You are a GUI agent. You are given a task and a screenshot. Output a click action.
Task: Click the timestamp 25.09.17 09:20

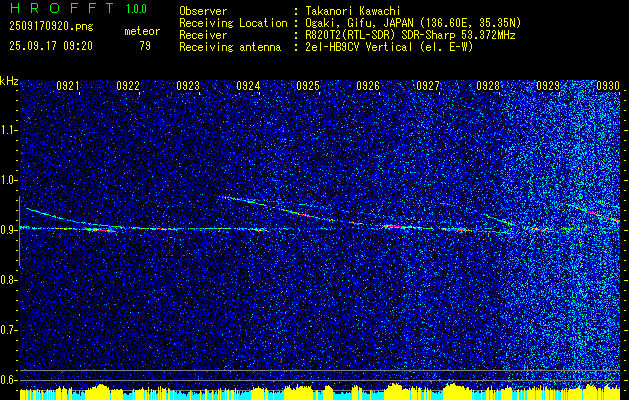point(51,46)
